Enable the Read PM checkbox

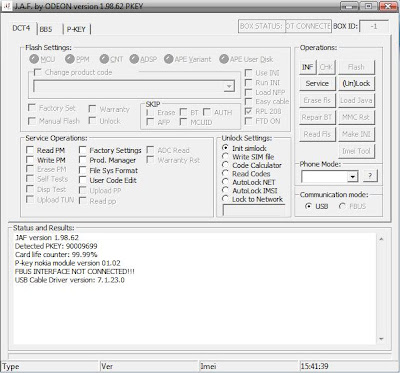[30, 150]
